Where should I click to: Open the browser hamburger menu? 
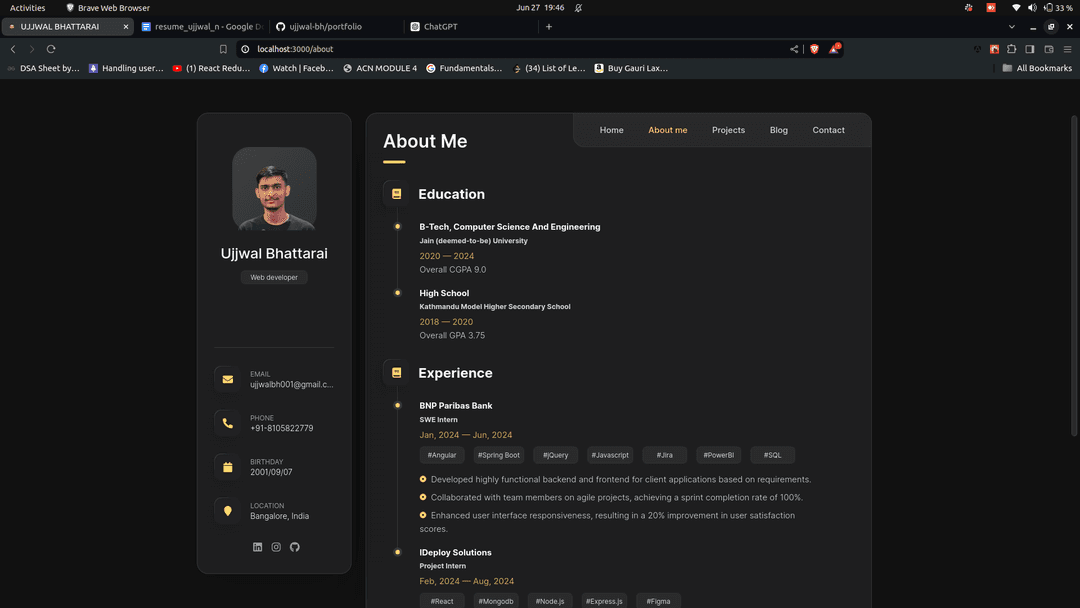pos(1068,49)
